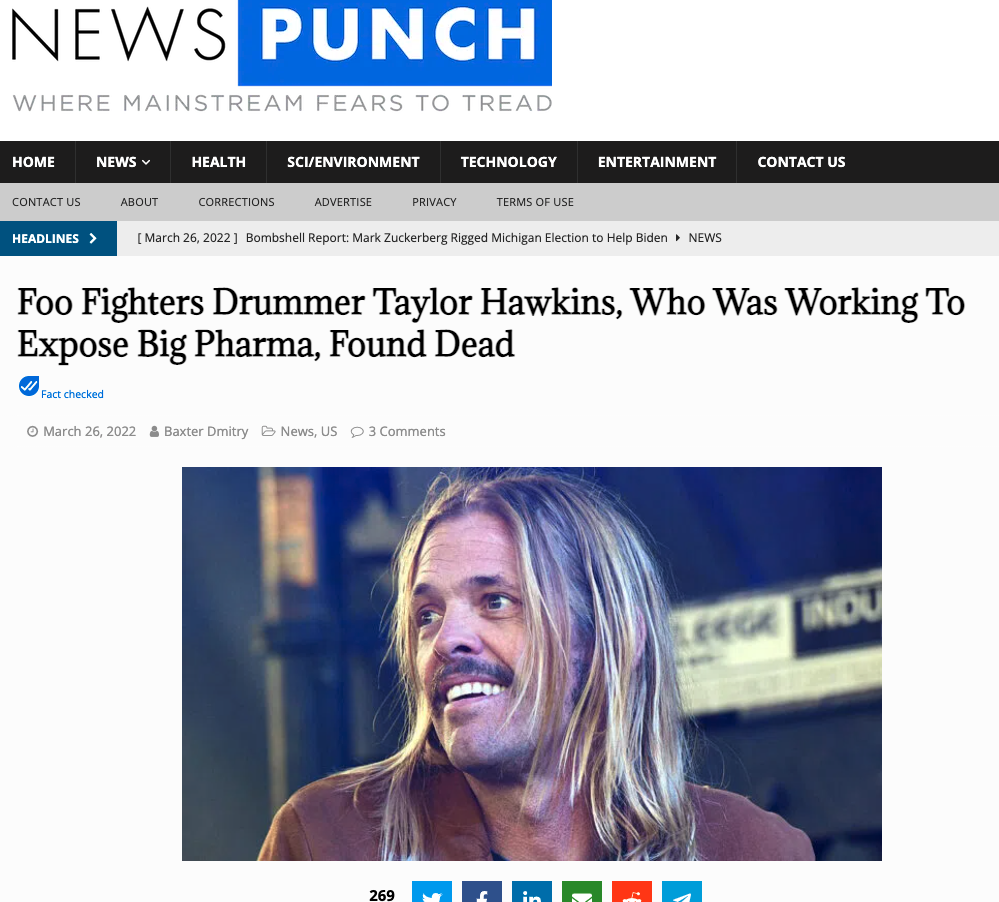Share article via email envelope icon

[582, 891]
